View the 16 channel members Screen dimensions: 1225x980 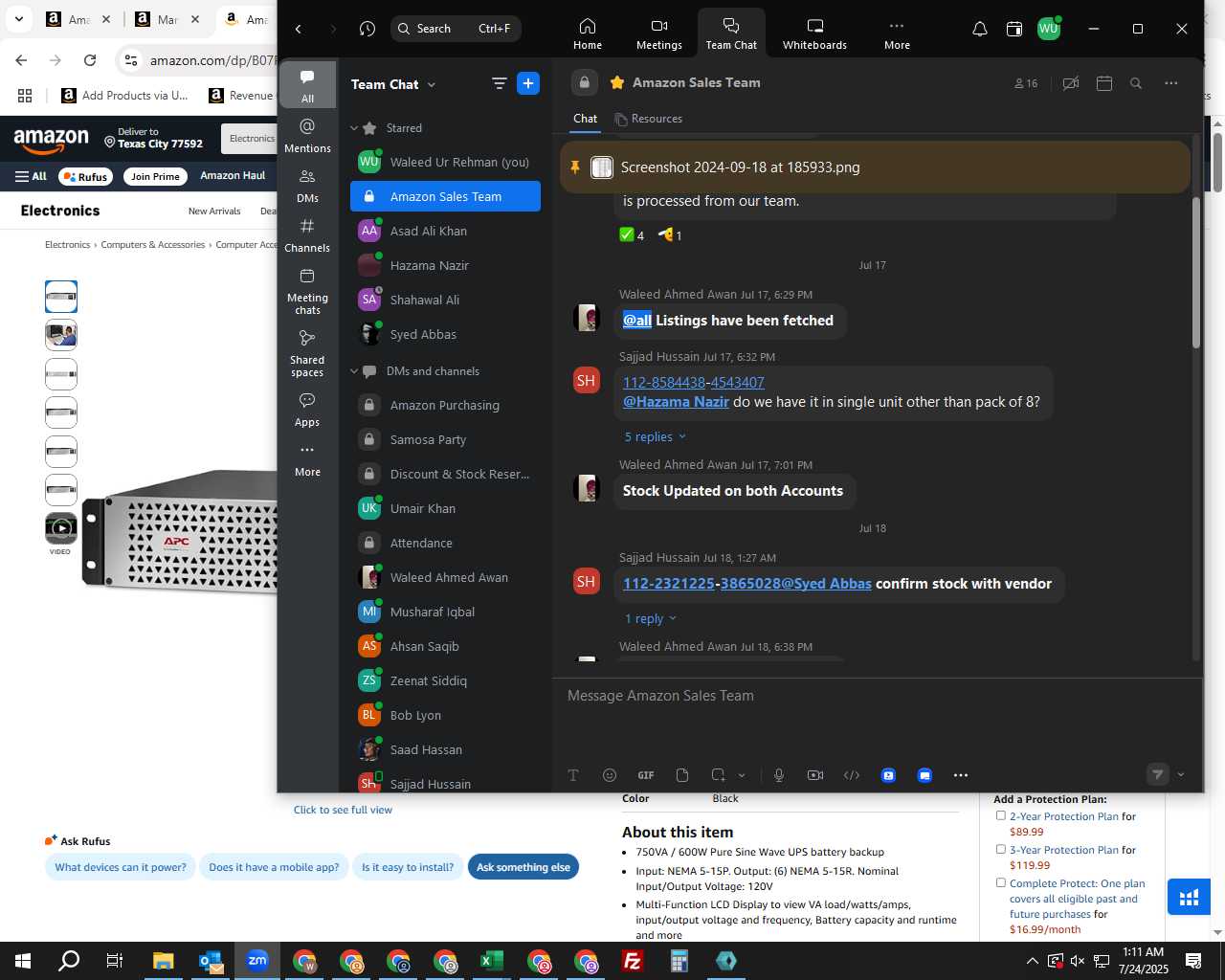(x=1026, y=83)
